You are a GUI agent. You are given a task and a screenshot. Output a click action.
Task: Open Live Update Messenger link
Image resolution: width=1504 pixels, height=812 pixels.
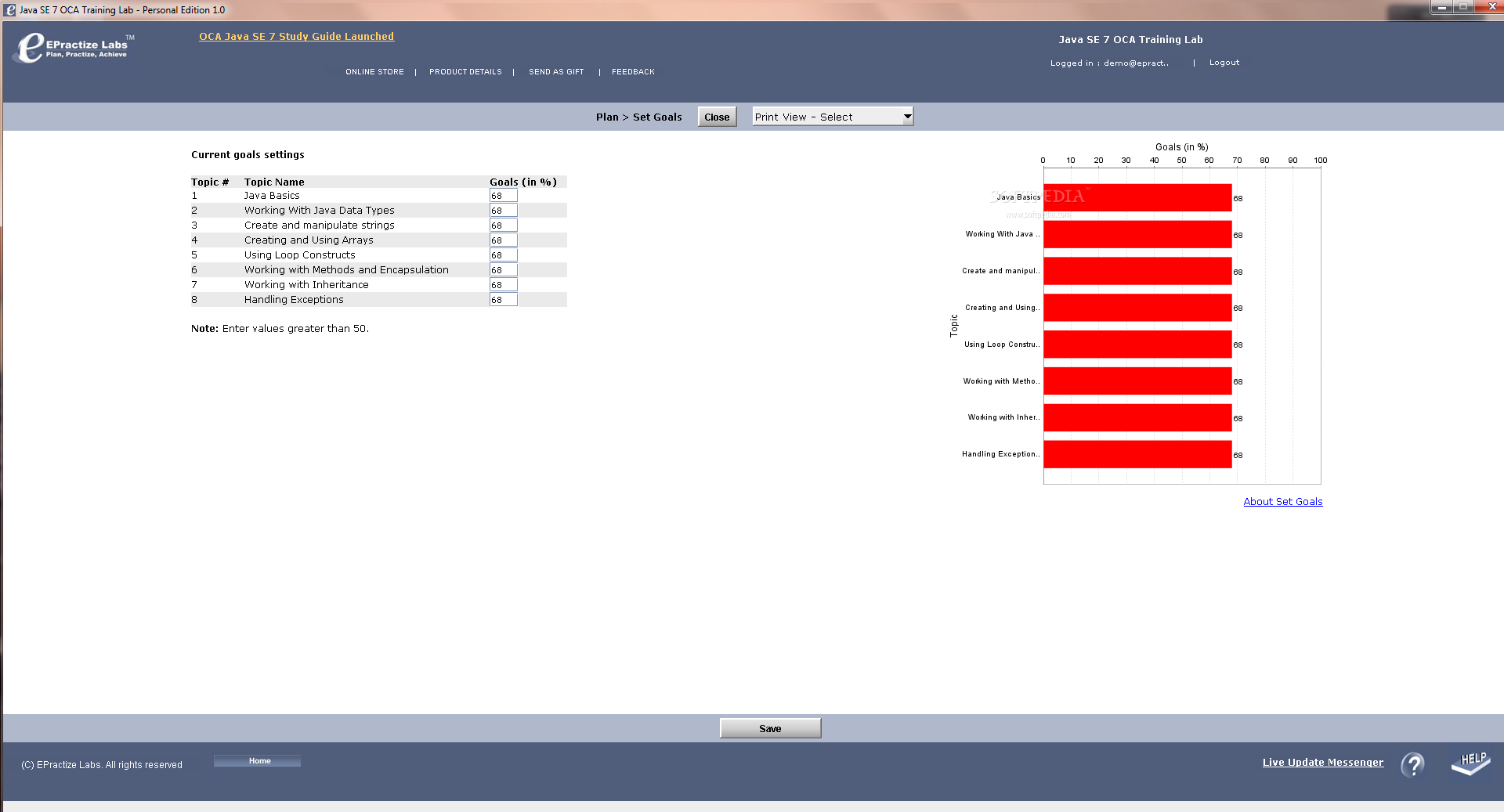pos(1322,763)
